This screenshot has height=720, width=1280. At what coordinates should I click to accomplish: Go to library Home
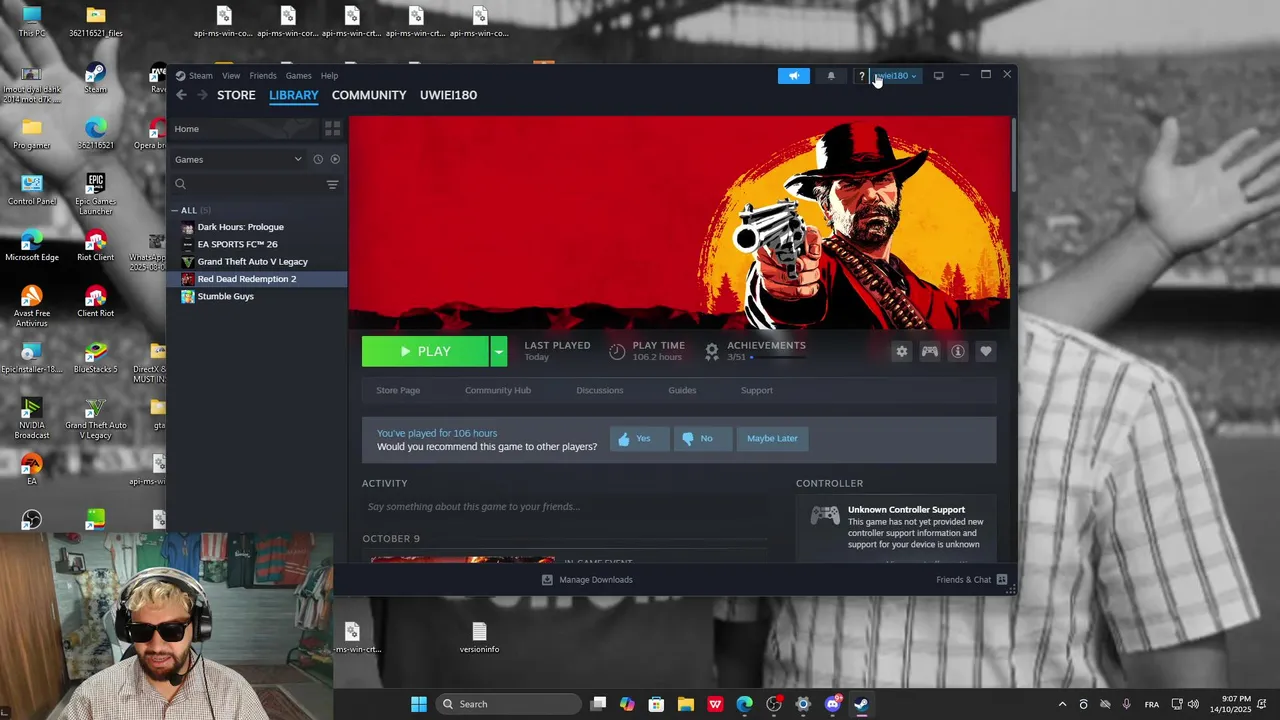click(244, 129)
